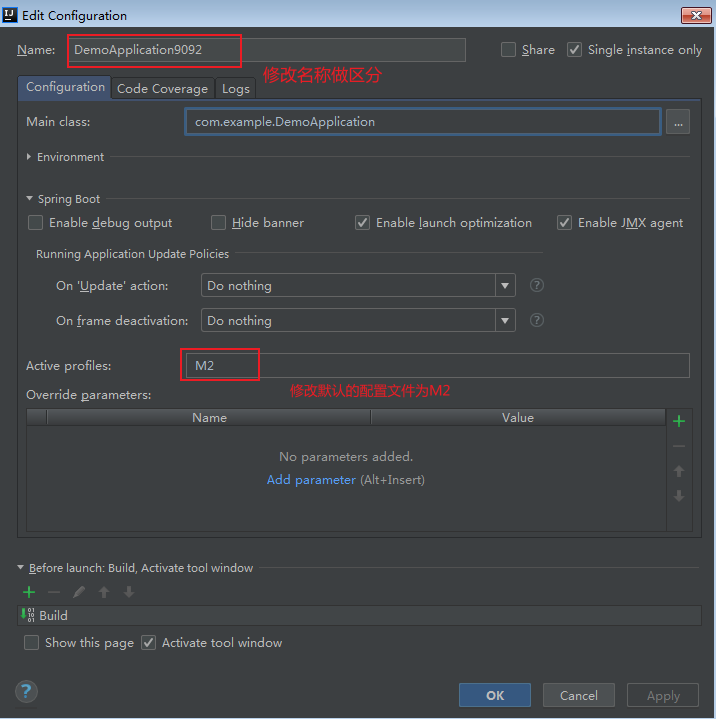Click the Value column header in parameters table

pyautogui.click(x=518, y=417)
